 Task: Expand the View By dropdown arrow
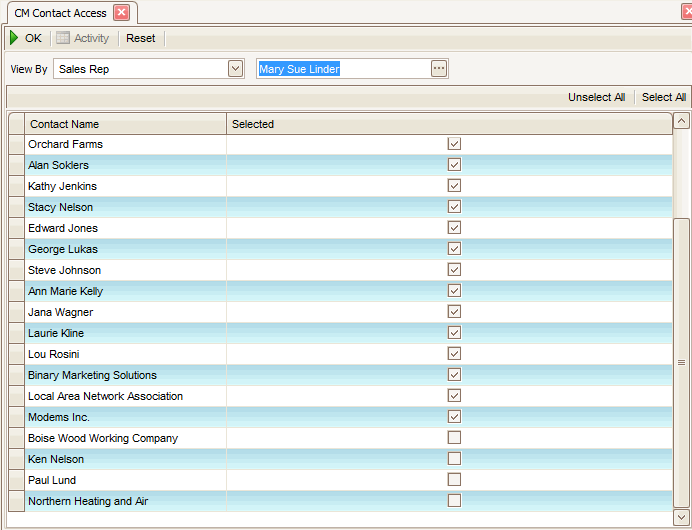236,69
